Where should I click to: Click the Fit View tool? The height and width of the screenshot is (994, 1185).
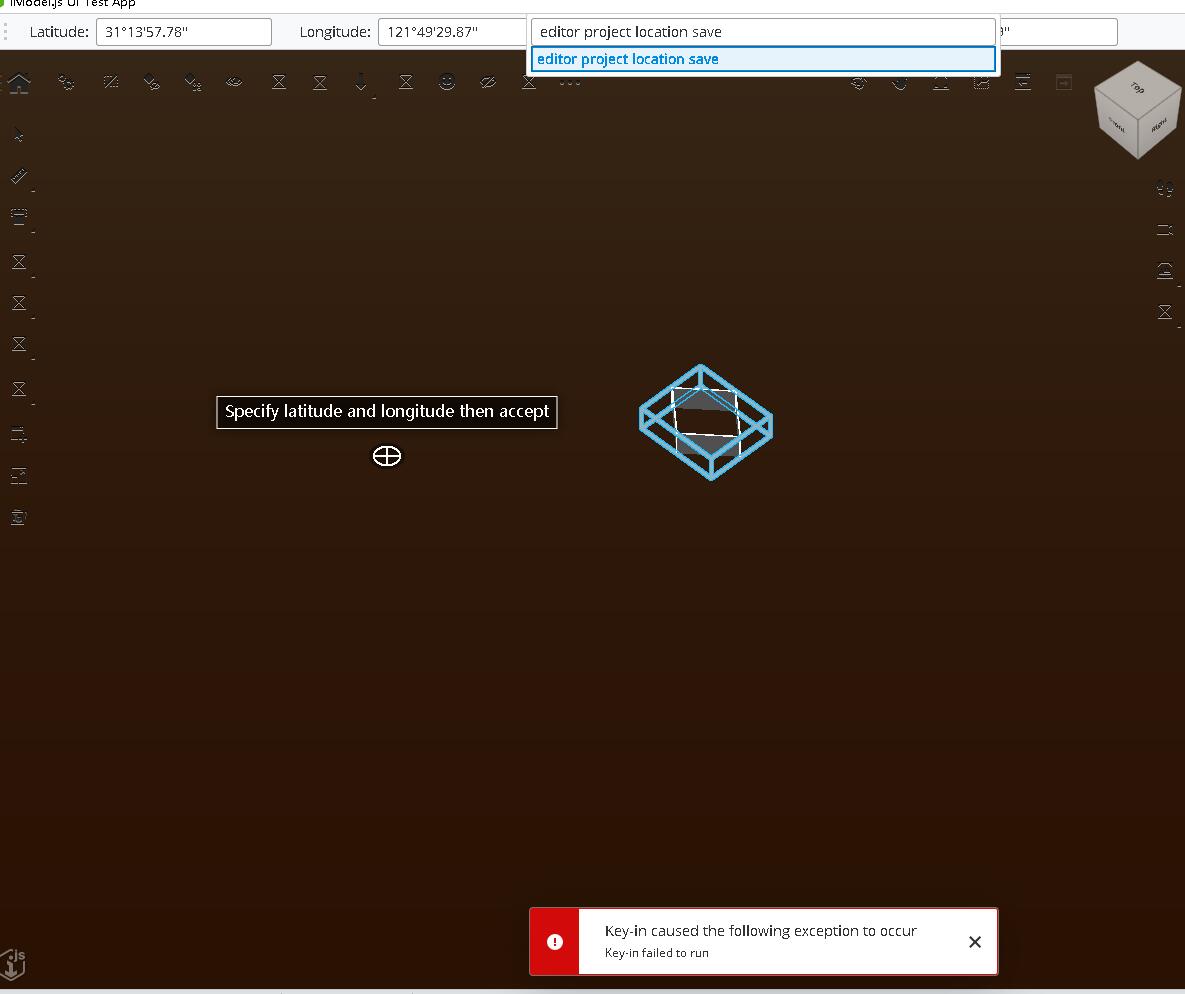click(941, 82)
